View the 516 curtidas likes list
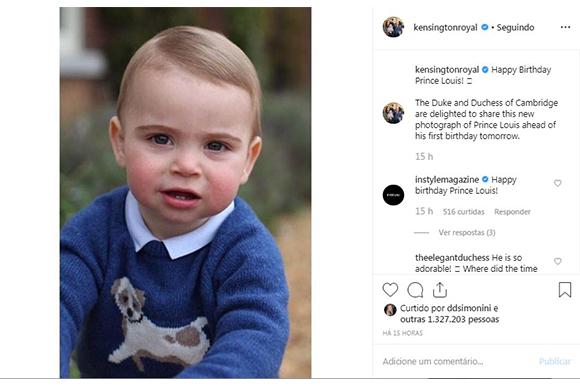580x387 pixels. click(x=463, y=212)
